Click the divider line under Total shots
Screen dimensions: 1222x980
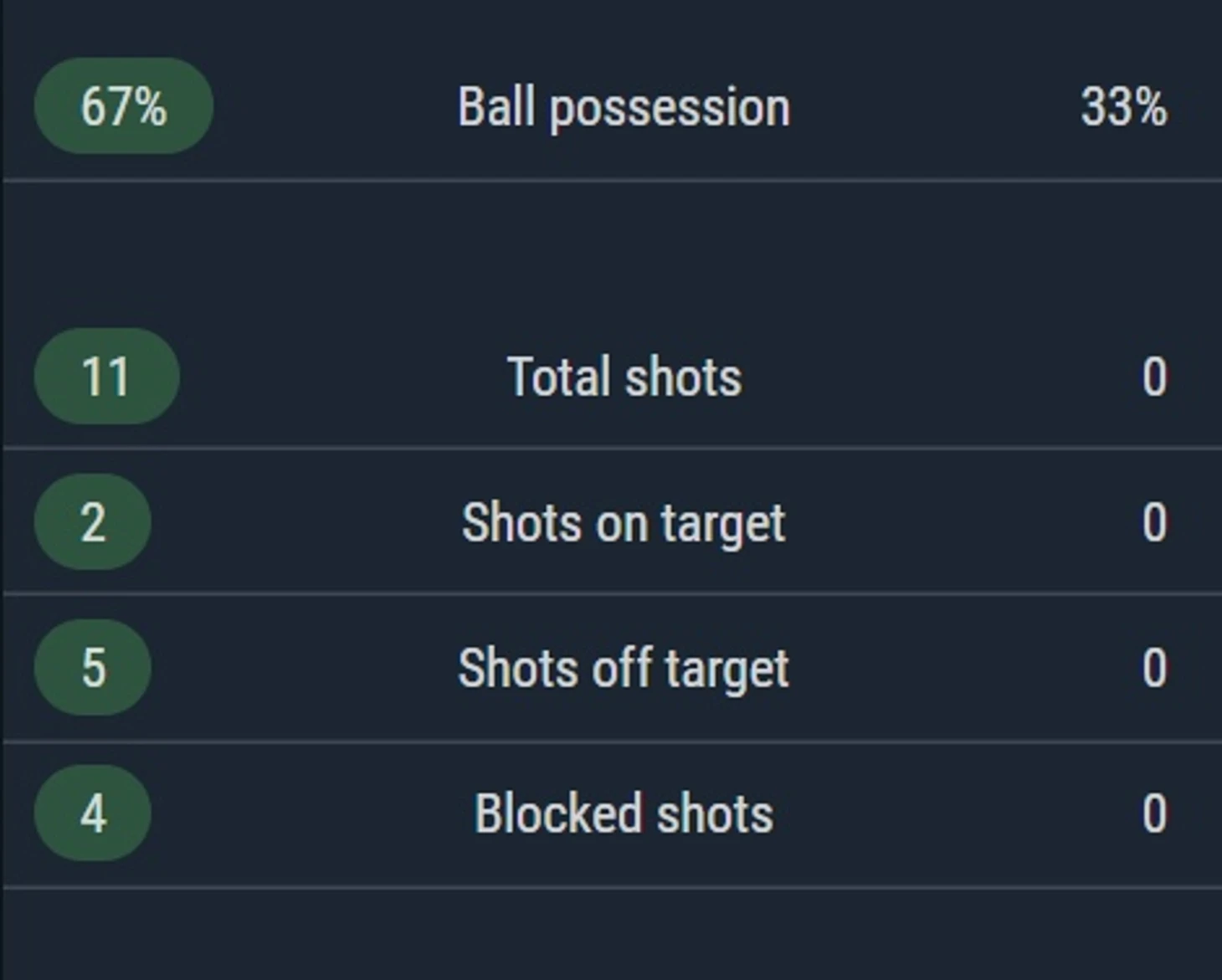click(611, 449)
